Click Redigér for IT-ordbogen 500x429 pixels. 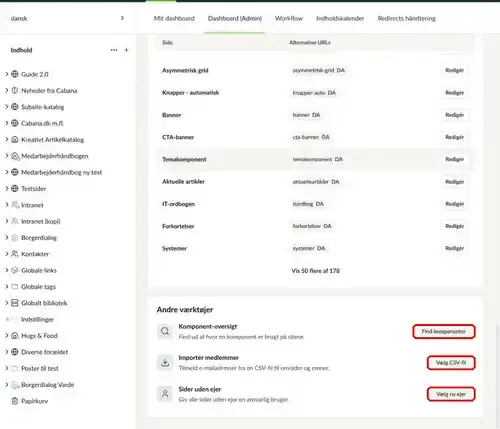click(455, 204)
